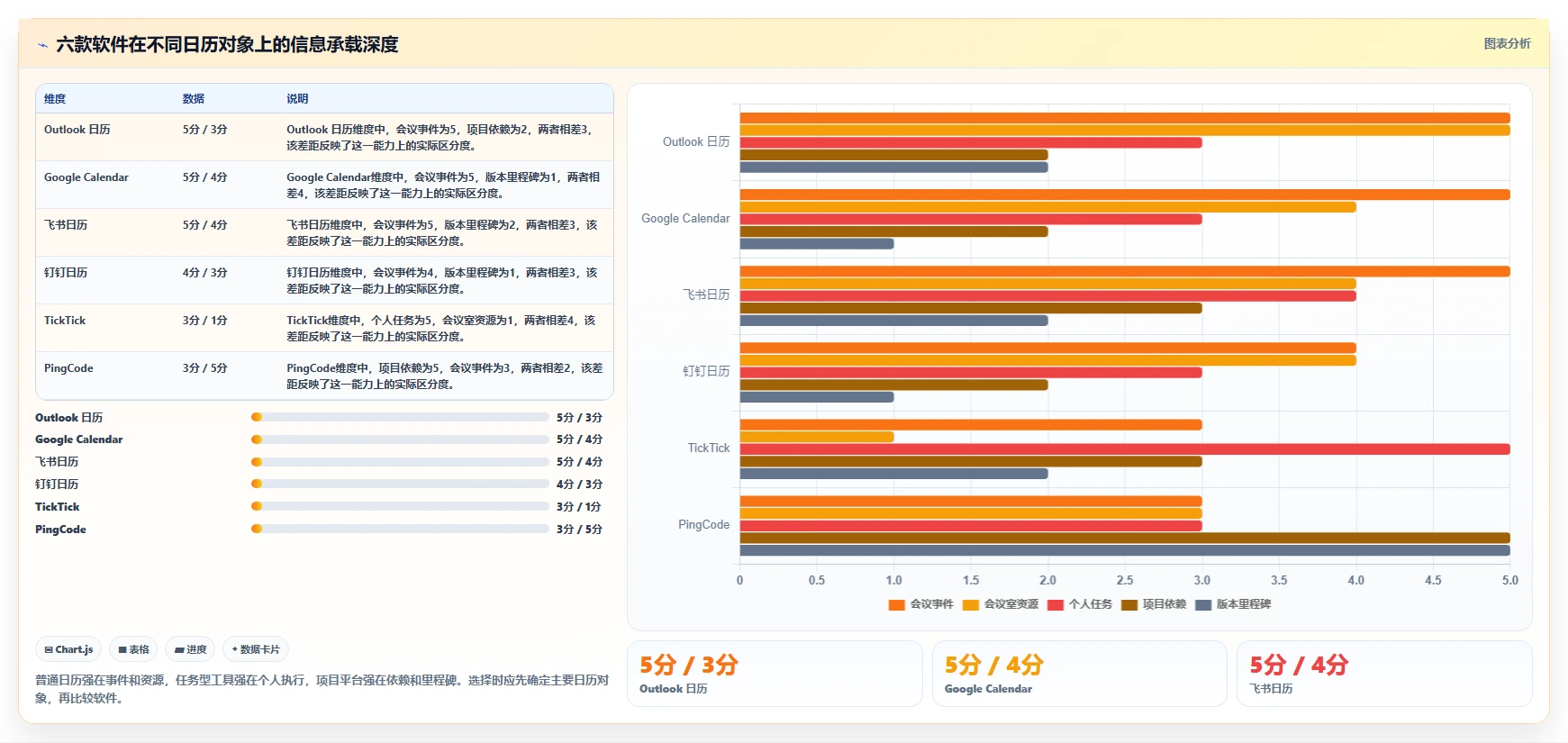The height and width of the screenshot is (743, 1568).
Task: Toggle 版本里程碑 gray legend swatch
Action: pos(1203,605)
